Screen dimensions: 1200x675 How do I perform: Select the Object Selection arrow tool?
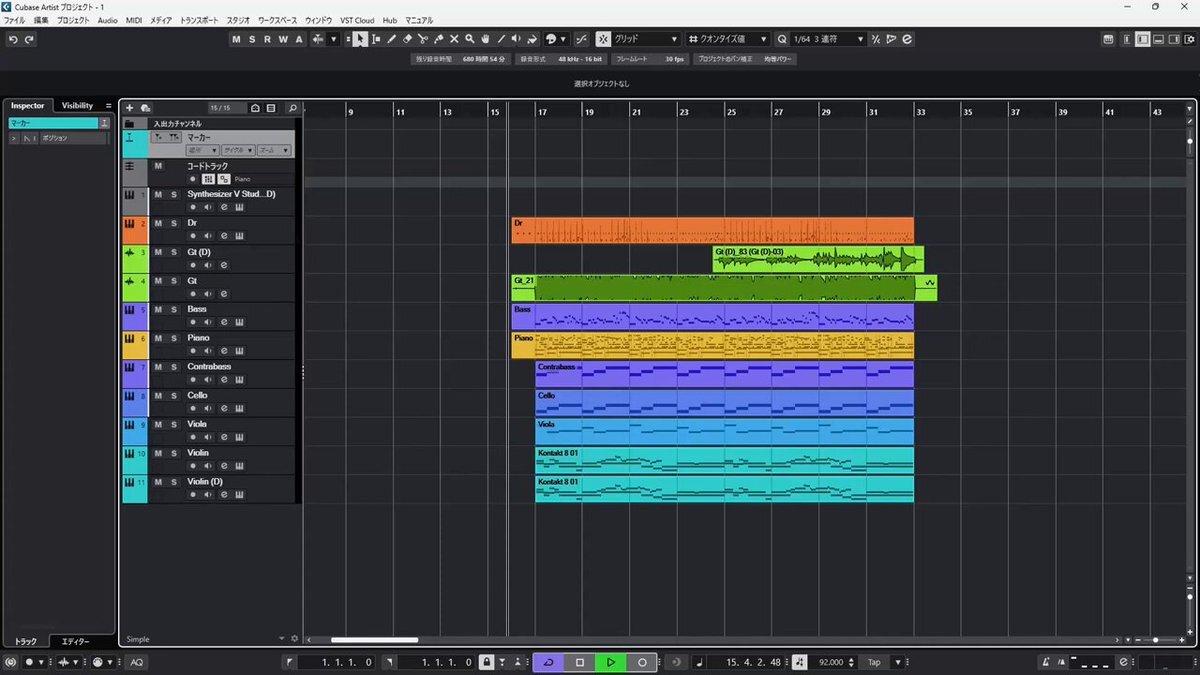360,39
